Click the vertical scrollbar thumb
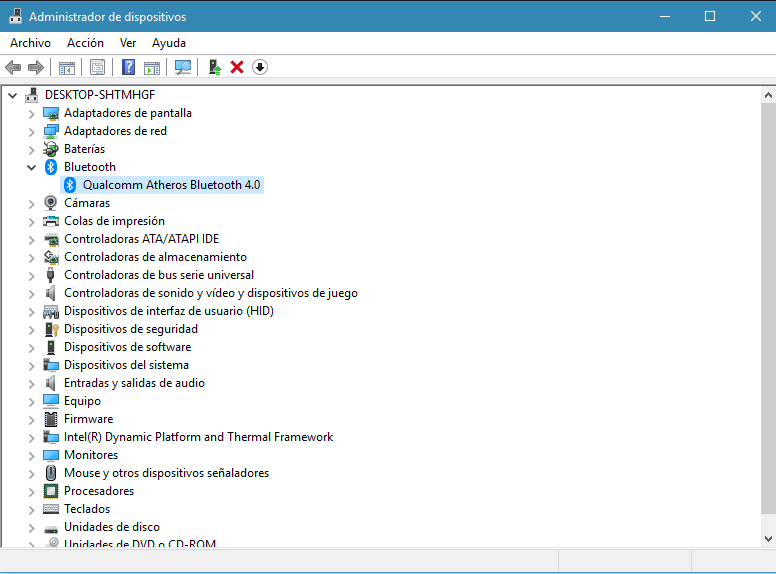Viewport: 776px width, 574px height. (x=768, y=309)
